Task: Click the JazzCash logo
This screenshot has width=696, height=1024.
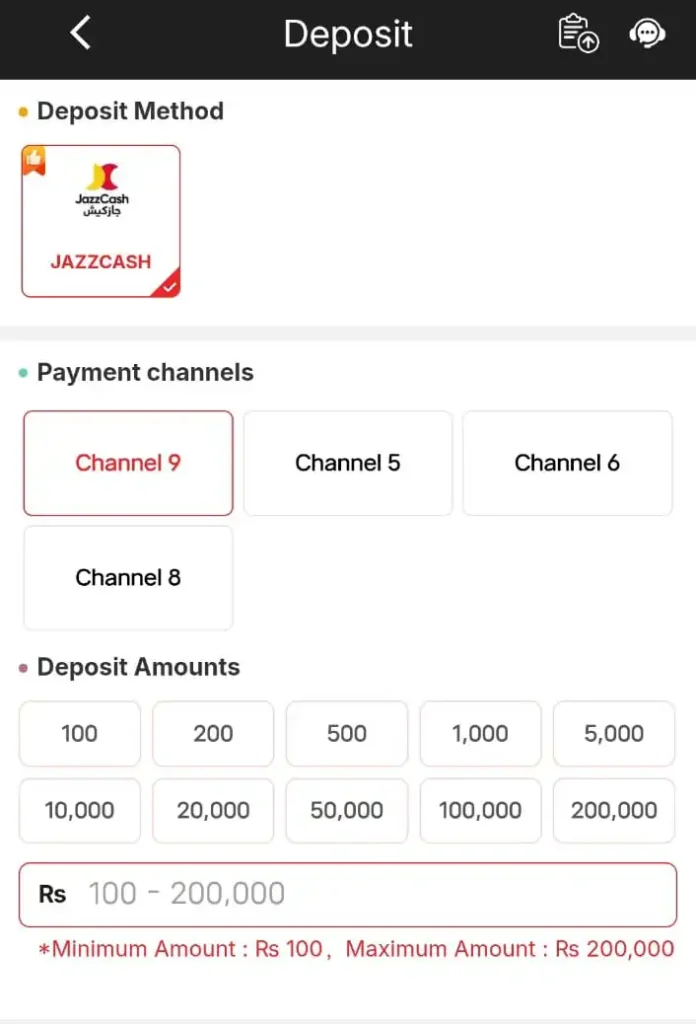Action: pyautogui.click(x=101, y=190)
